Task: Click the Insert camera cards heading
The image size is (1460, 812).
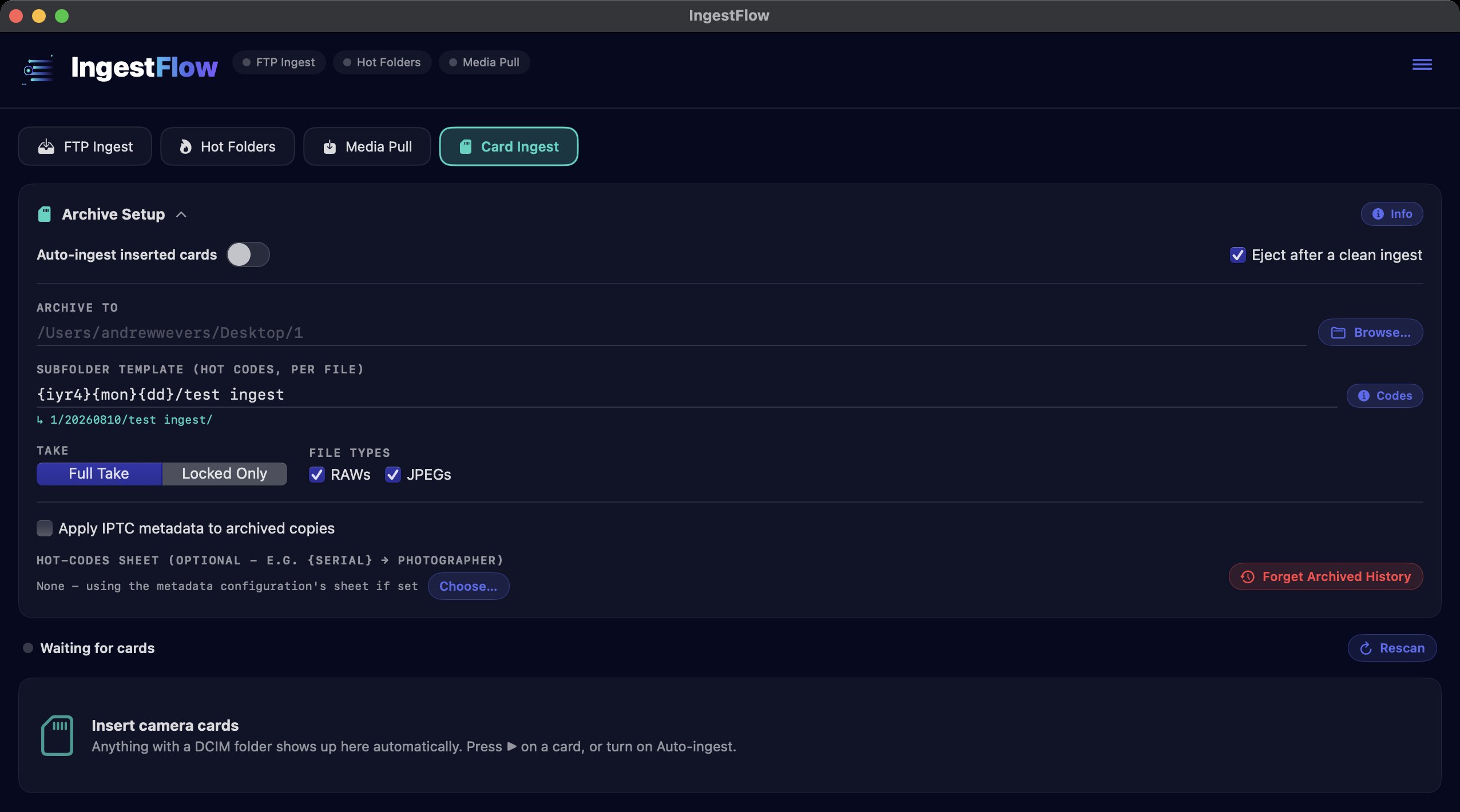Action: pos(165,725)
